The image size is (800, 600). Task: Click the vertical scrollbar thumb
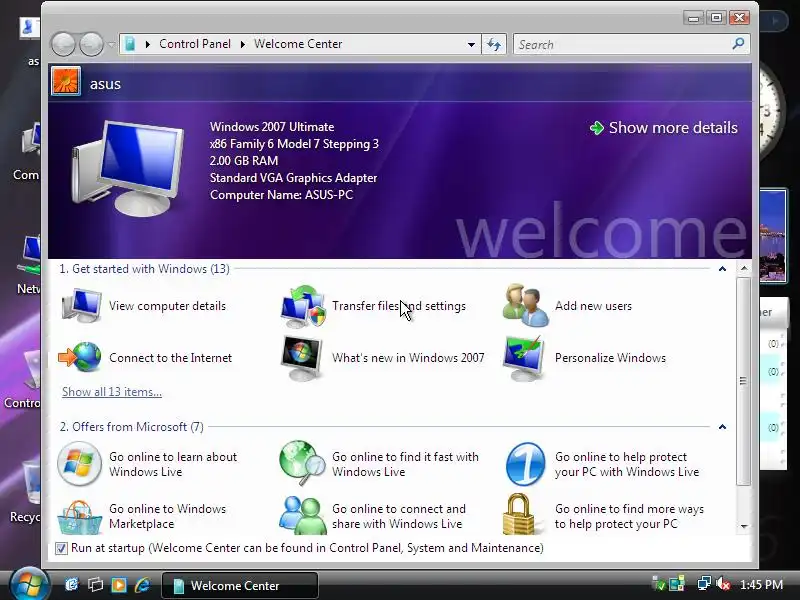click(x=744, y=381)
